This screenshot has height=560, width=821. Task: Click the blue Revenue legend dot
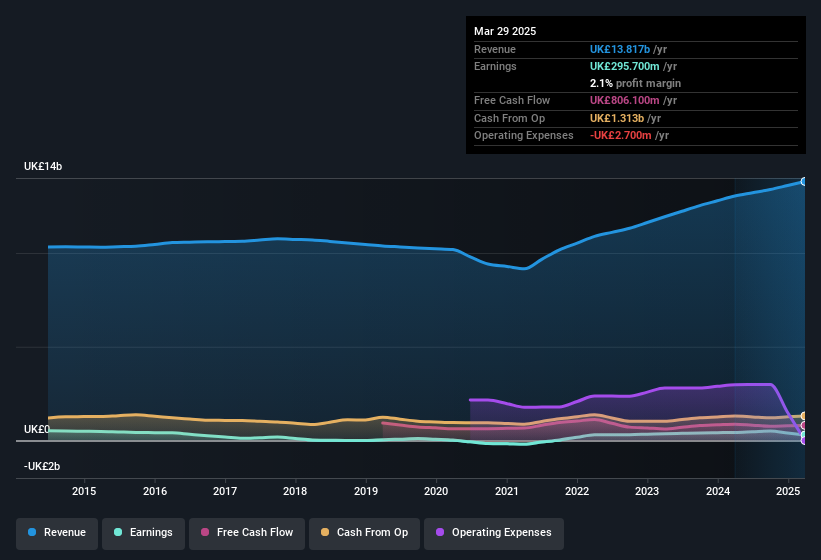[32, 532]
